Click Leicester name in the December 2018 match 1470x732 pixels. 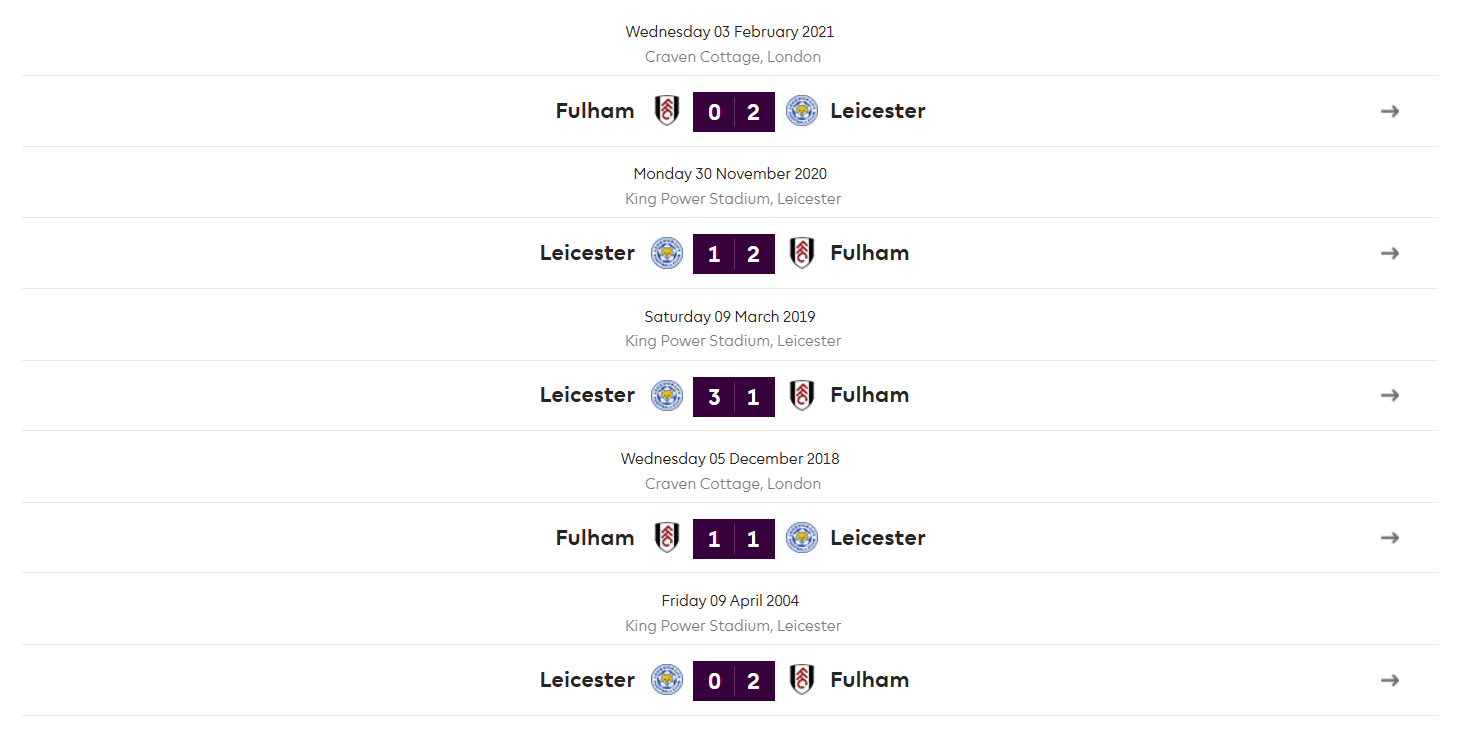878,538
